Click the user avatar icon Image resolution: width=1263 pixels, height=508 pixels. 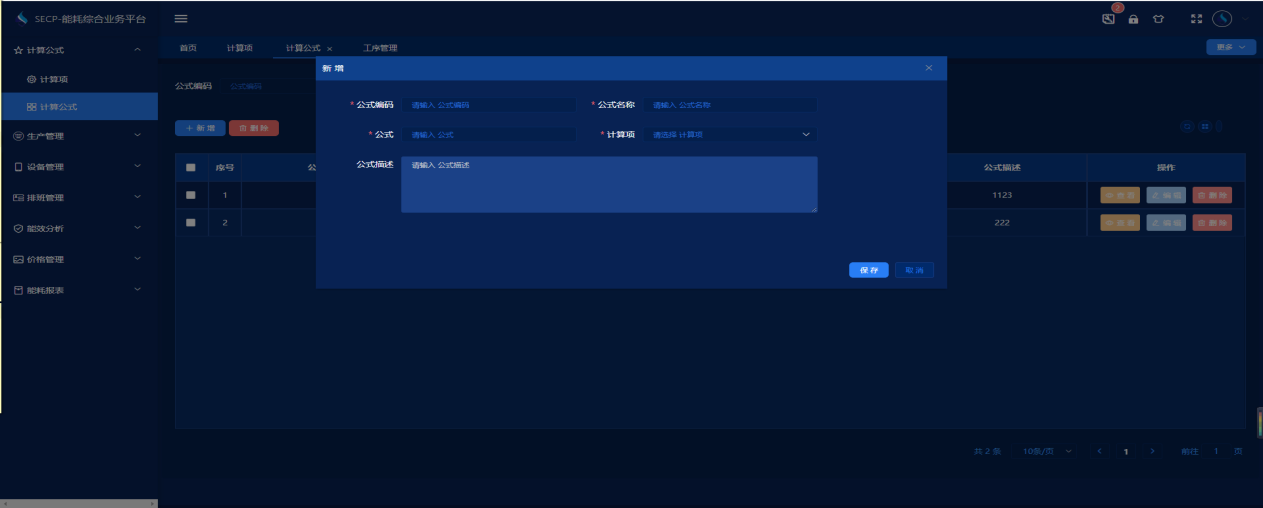[x=1222, y=19]
